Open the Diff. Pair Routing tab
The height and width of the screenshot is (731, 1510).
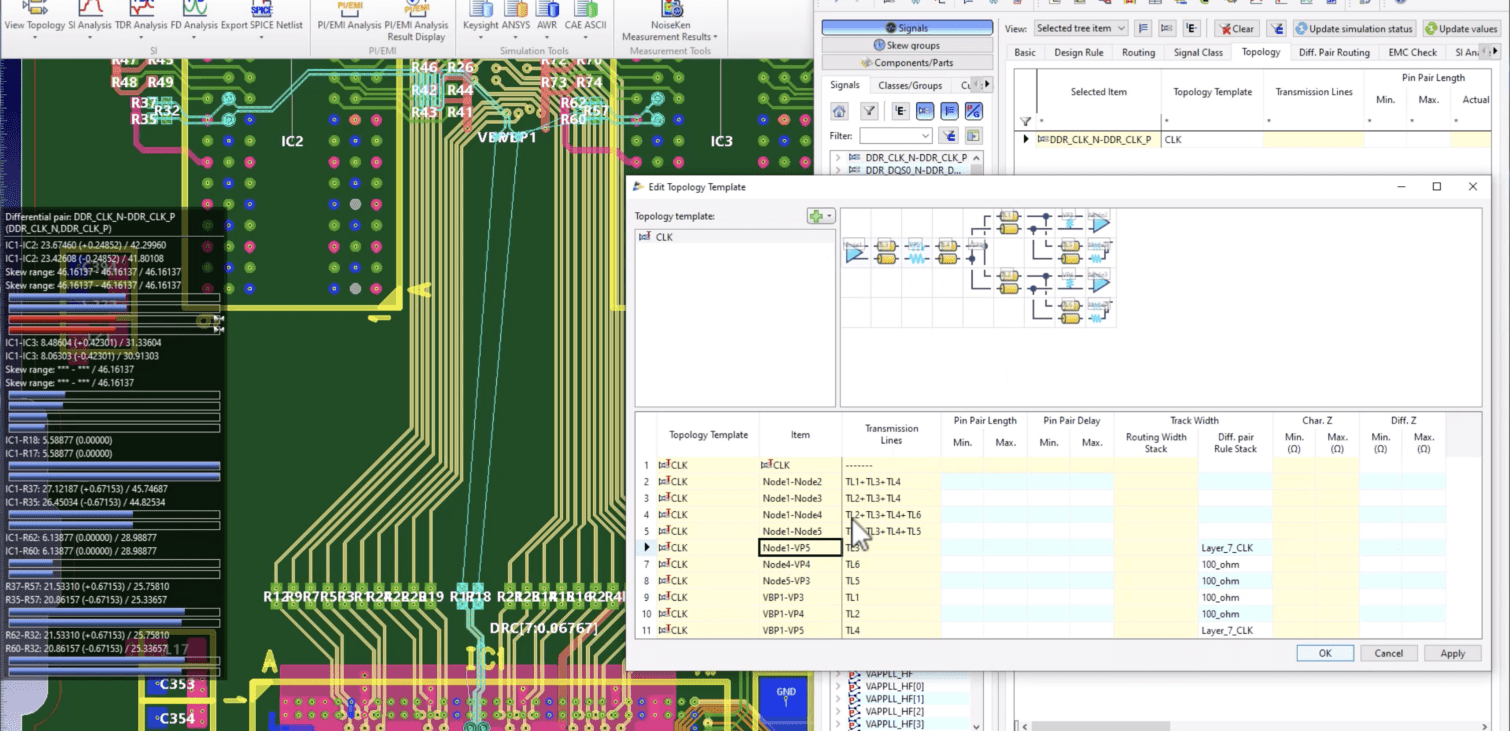click(x=1334, y=52)
